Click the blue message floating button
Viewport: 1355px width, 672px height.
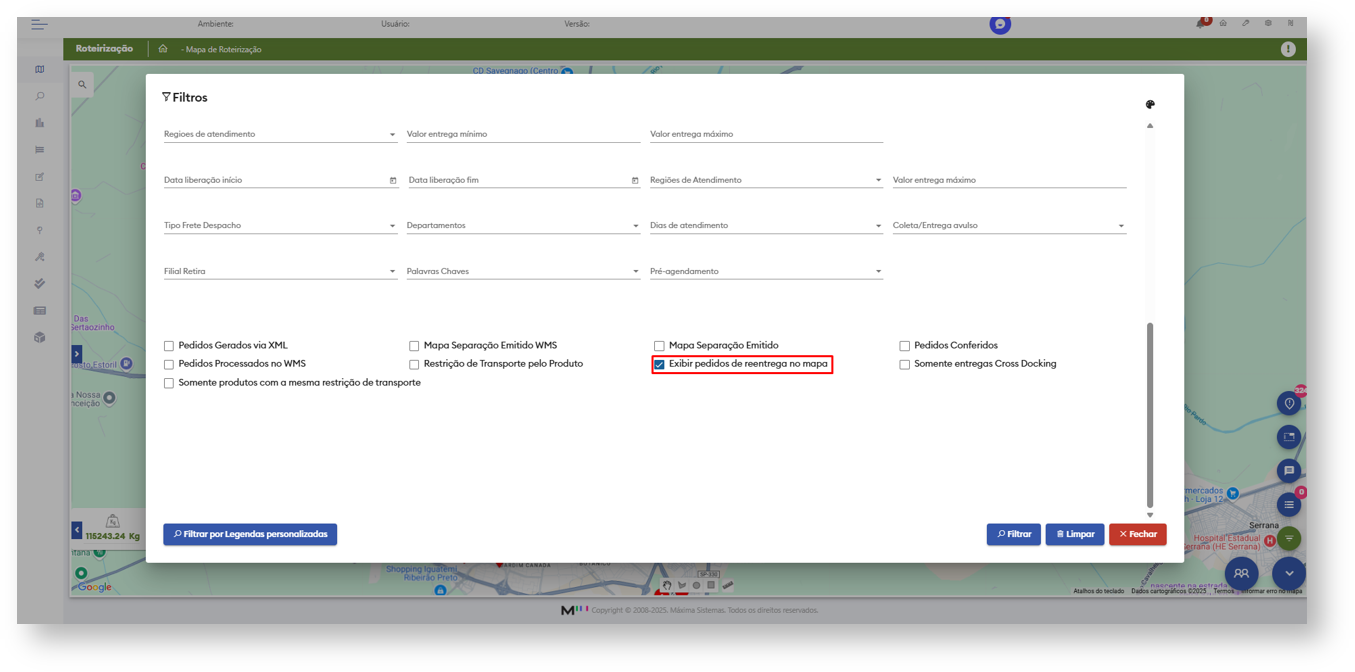[x=1289, y=470]
